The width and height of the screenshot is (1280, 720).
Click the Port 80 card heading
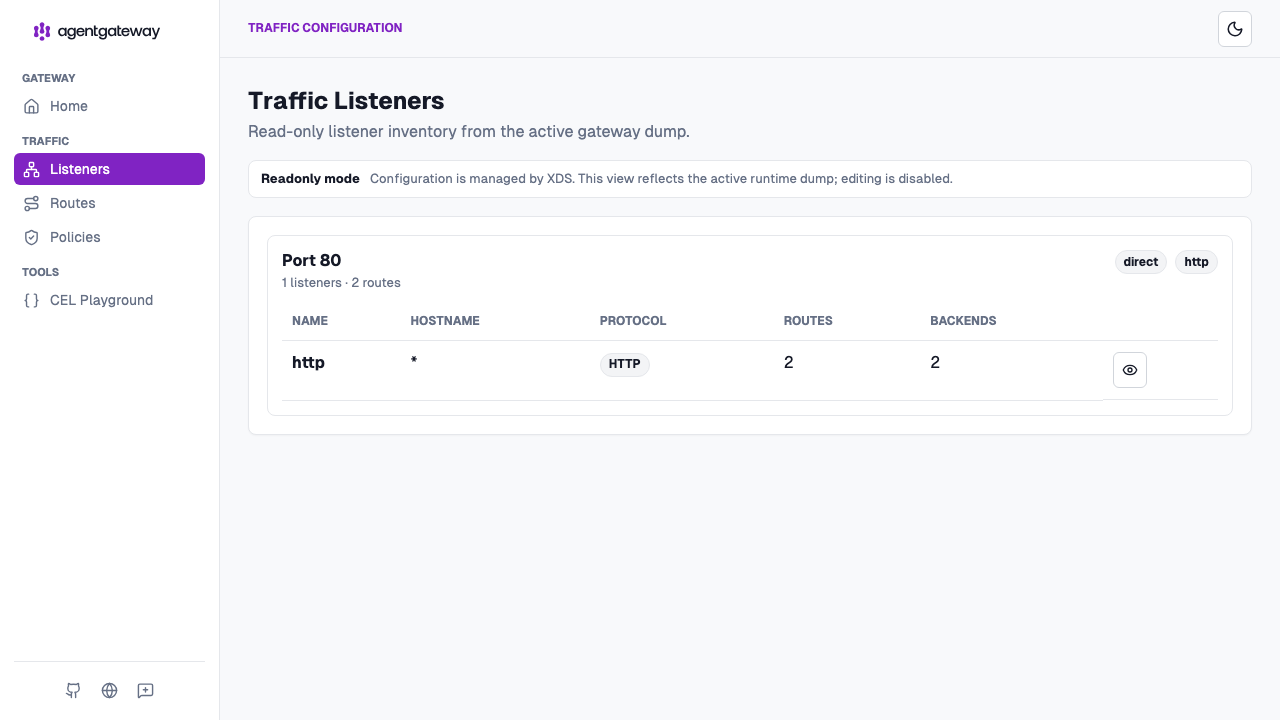[x=312, y=260]
